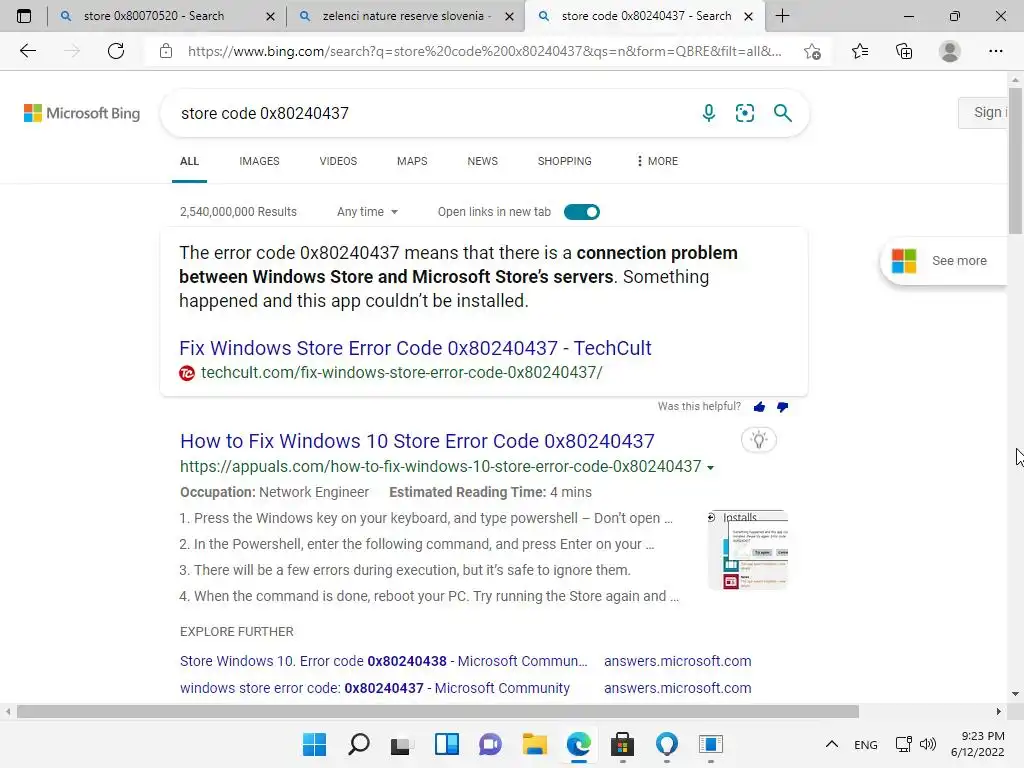
Task: Open Microsoft Store from taskbar
Action: (x=622, y=744)
